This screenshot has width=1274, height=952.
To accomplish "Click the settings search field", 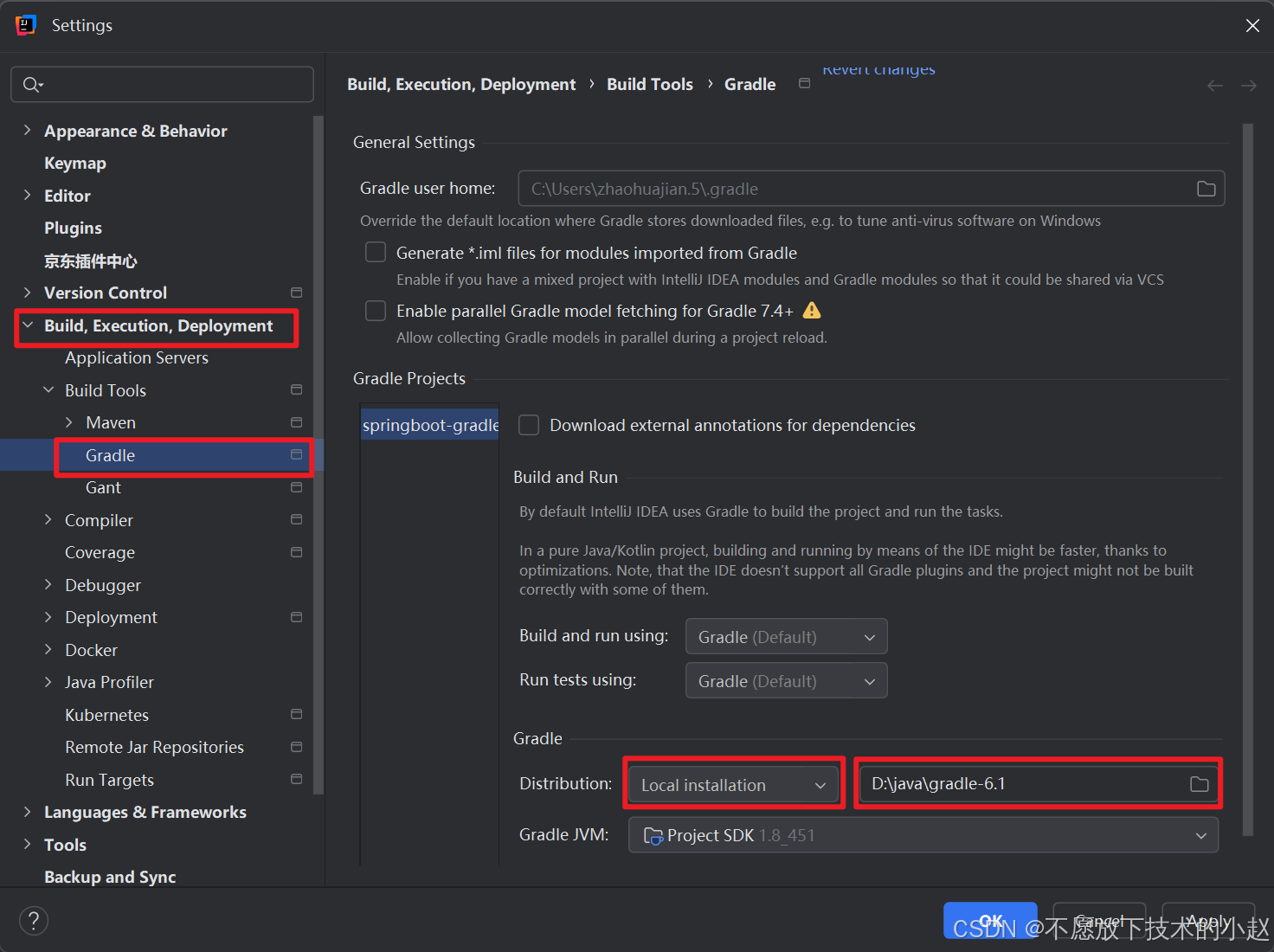I will pyautogui.click(x=162, y=84).
